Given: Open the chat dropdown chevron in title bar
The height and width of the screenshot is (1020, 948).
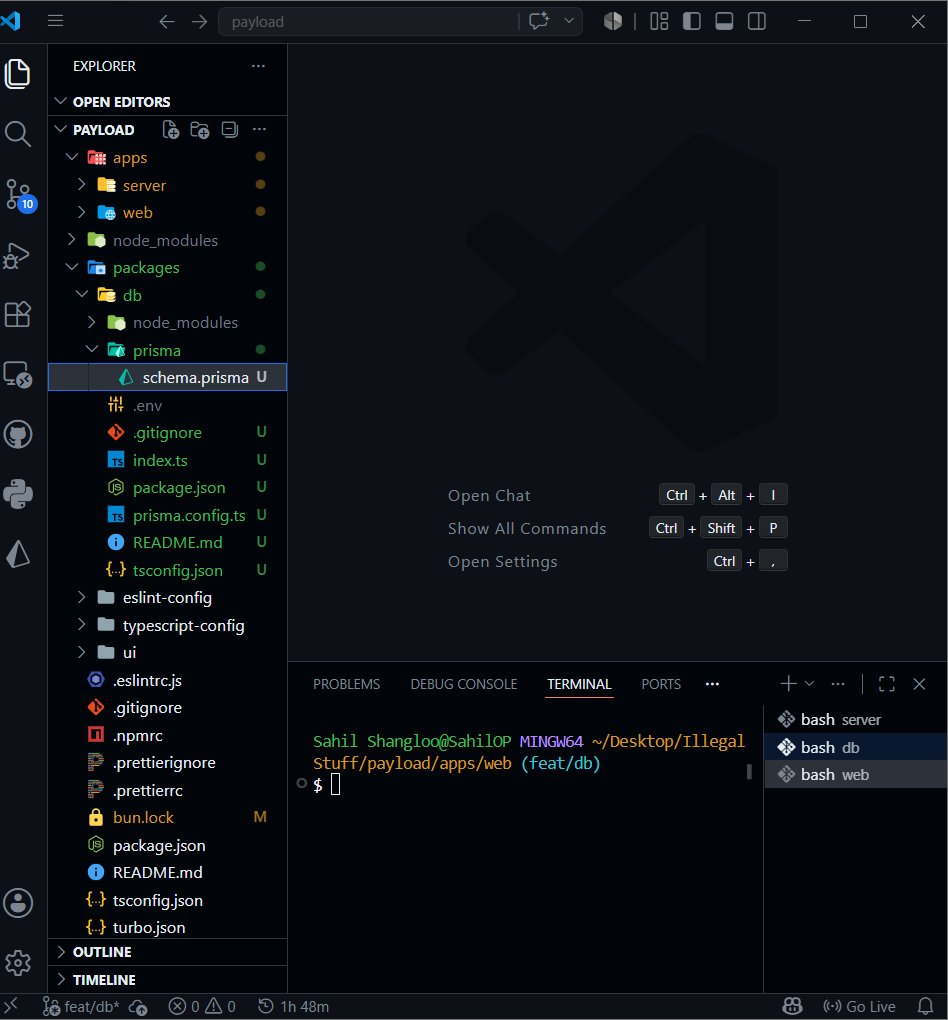Looking at the screenshot, I should [569, 21].
